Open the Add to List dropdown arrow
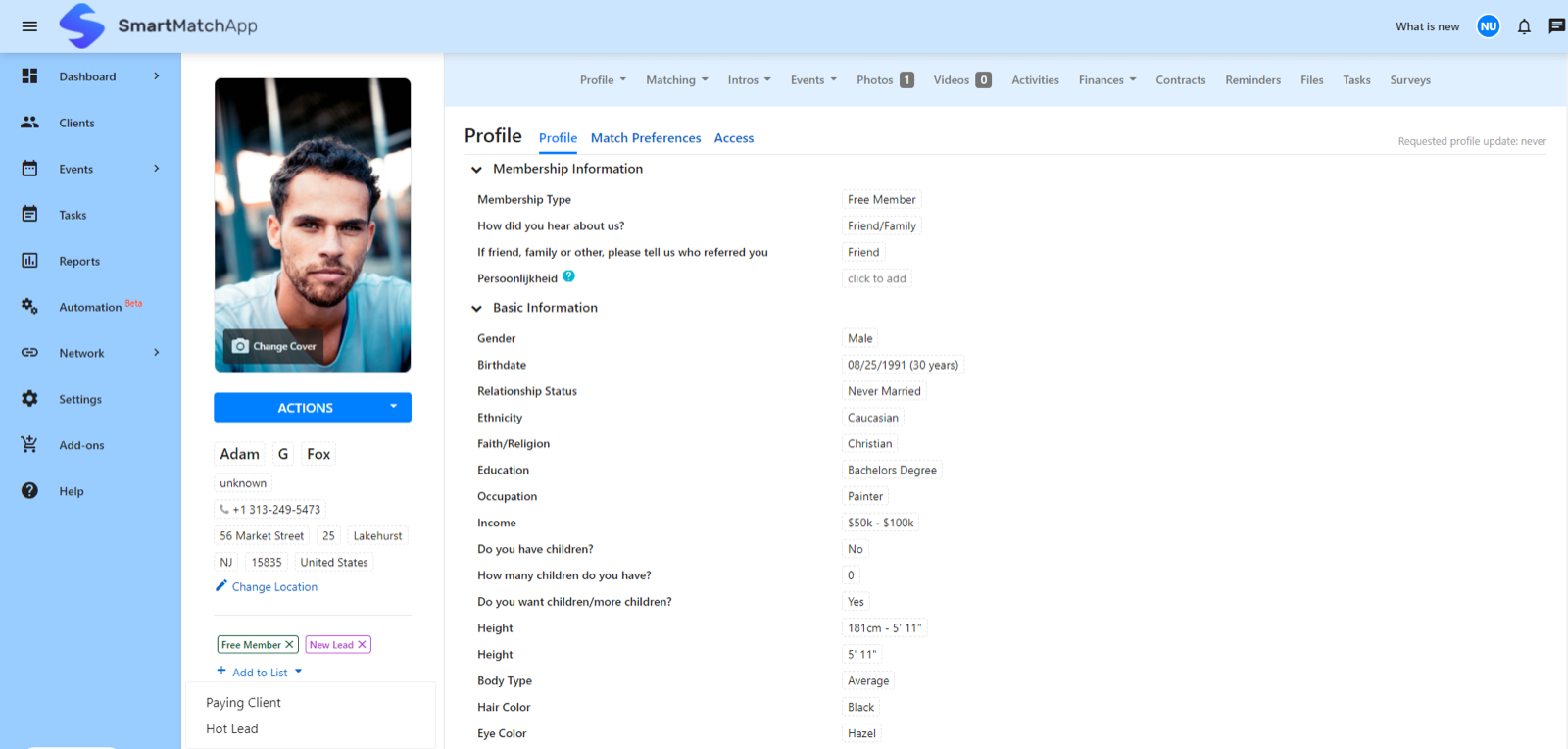The width and height of the screenshot is (1568, 749). click(299, 672)
